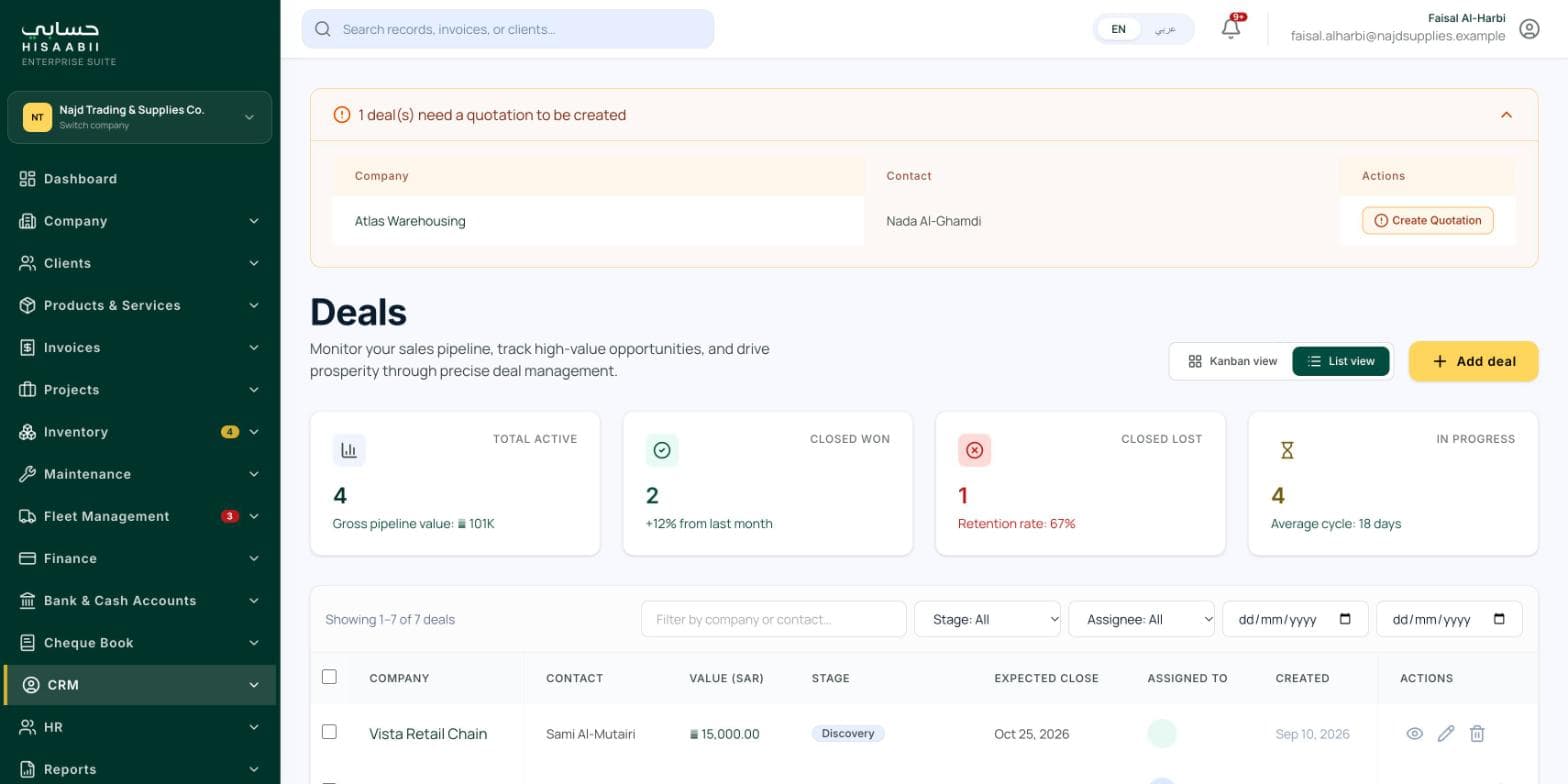Click the Dashboard sidebar icon
Image resolution: width=1568 pixels, height=784 pixels.
click(x=27, y=178)
